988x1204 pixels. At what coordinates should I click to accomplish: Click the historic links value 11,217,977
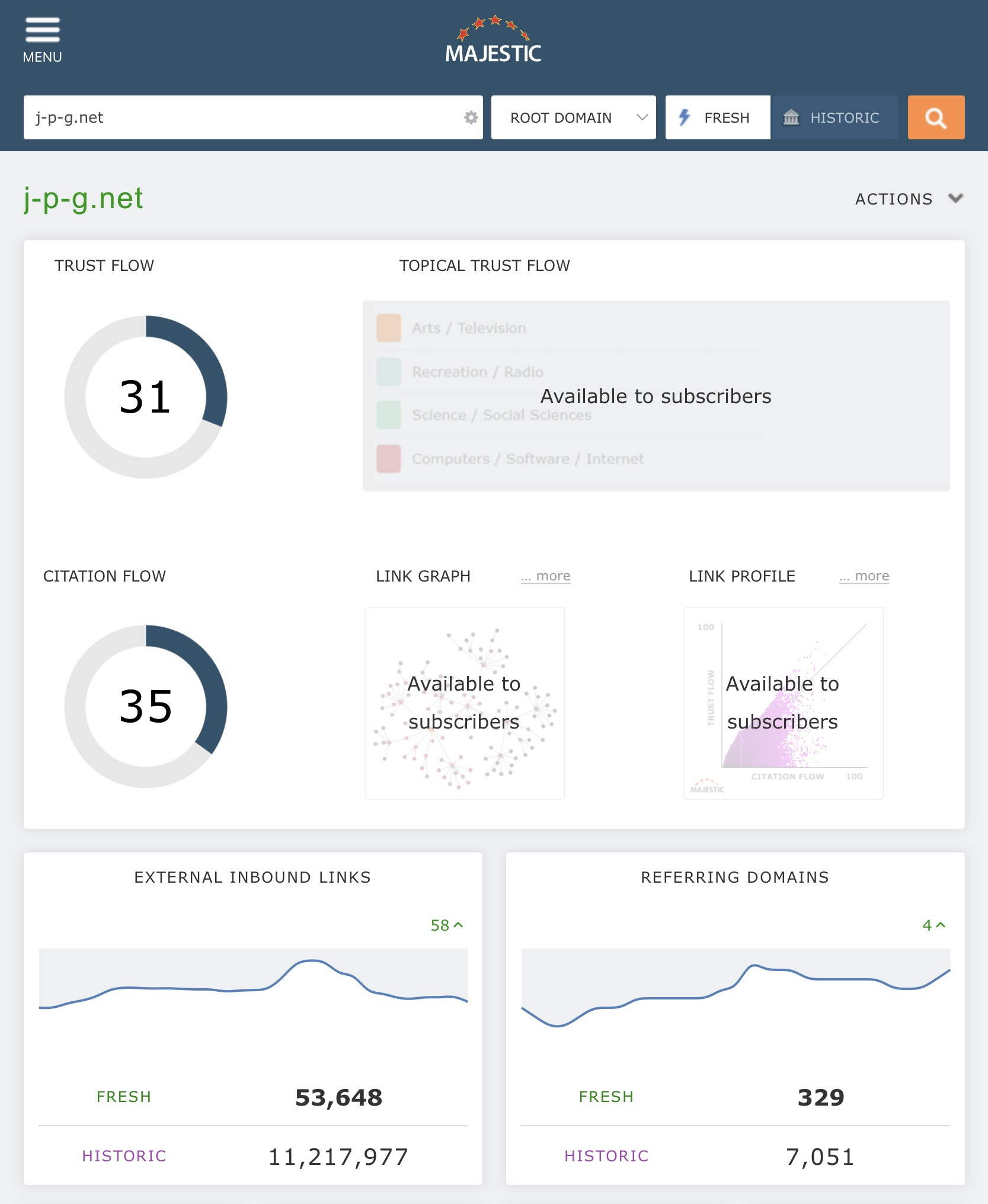[339, 1157]
